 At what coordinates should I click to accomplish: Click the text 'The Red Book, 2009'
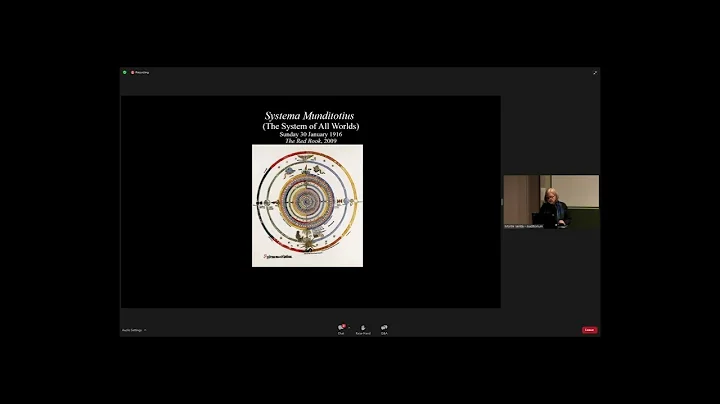click(311, 141)
